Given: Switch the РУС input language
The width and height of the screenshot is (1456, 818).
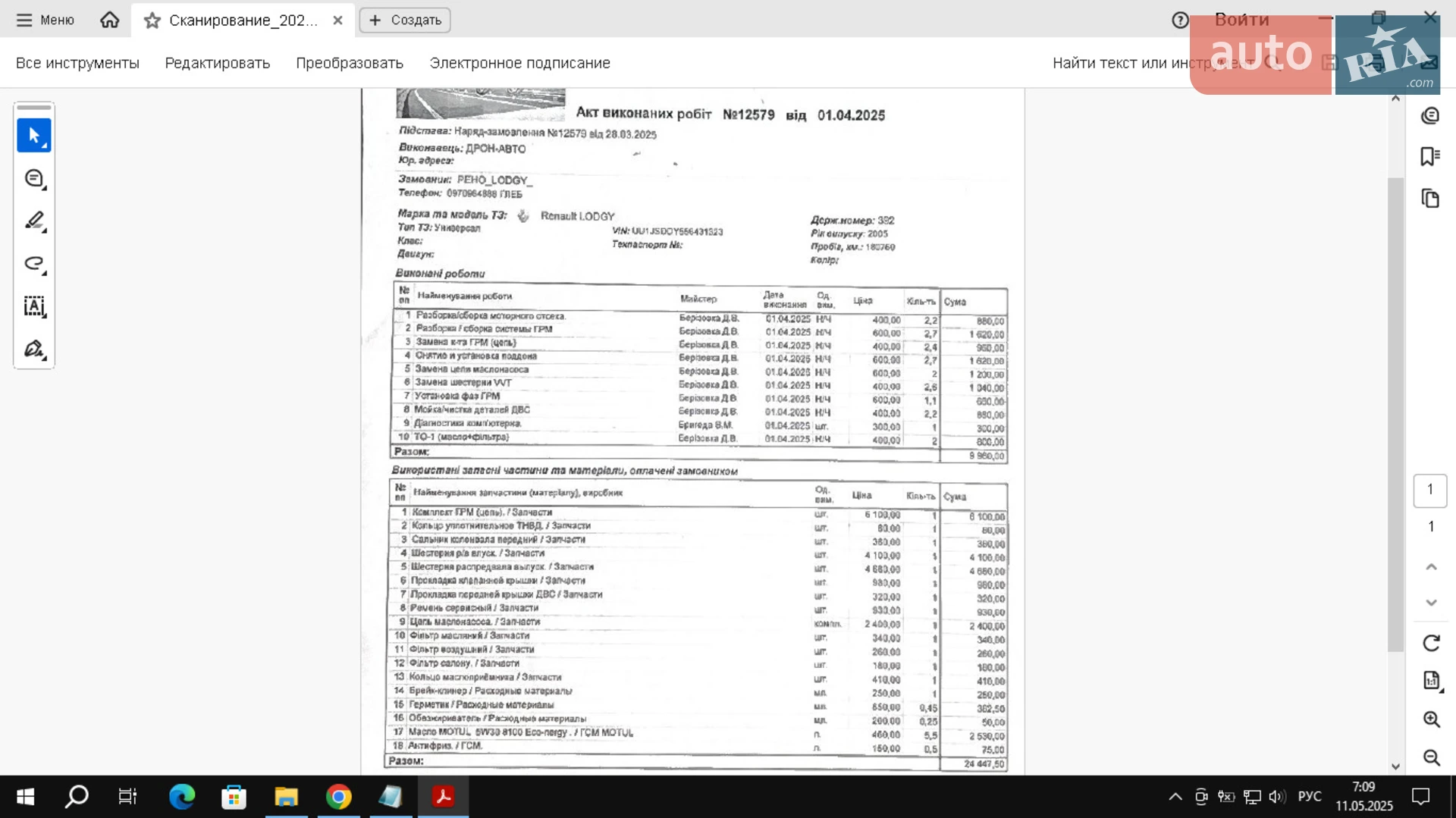Looking at the screenshot, I should click(1310, 797).
